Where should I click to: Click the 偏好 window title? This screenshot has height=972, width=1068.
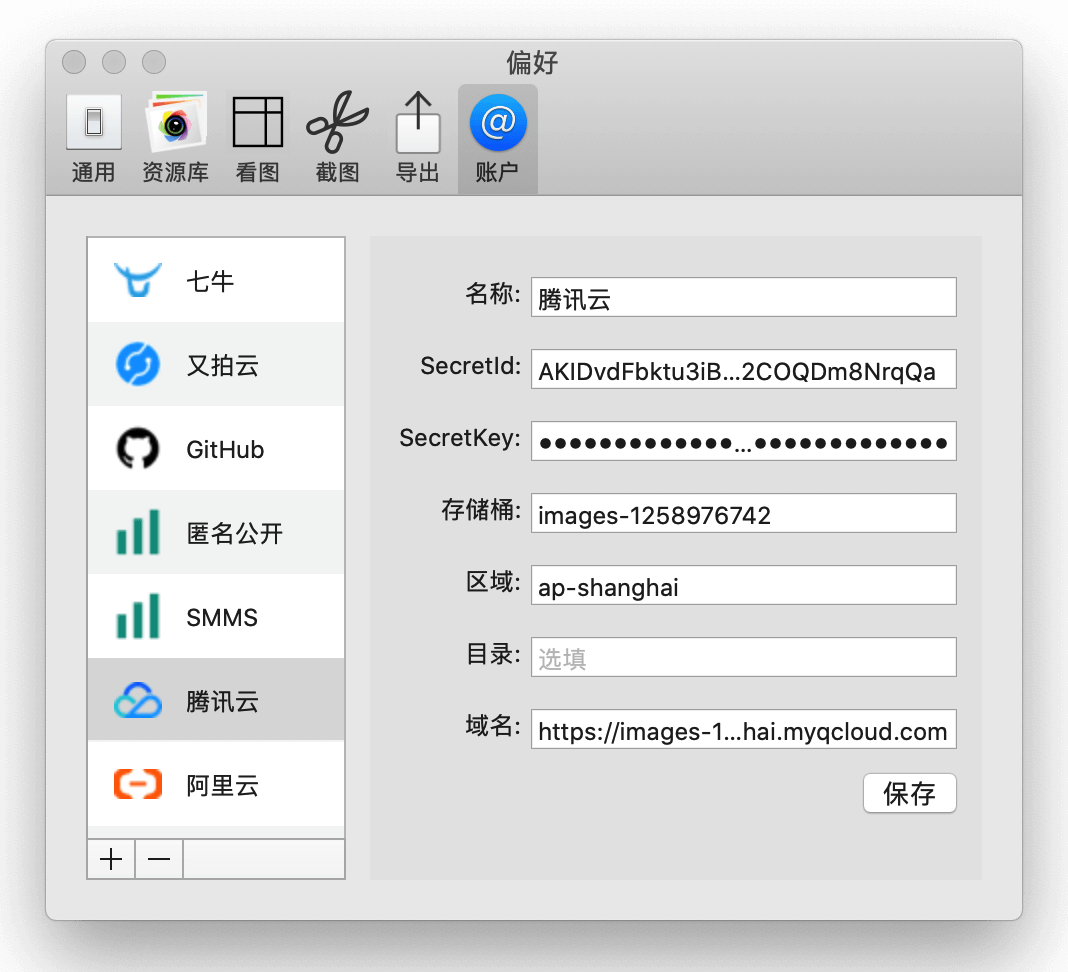(533, 63)
